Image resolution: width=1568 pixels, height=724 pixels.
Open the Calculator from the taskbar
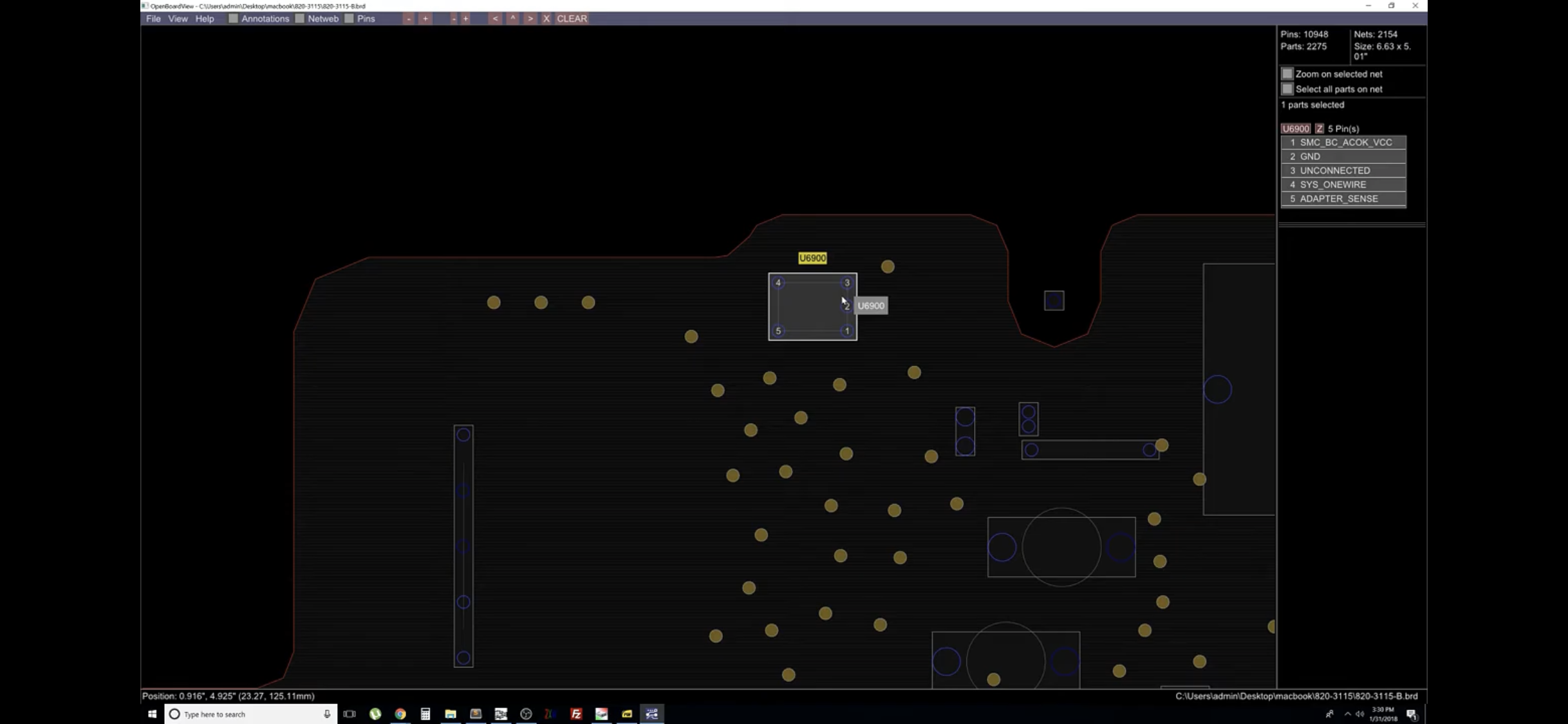[425, 714]
